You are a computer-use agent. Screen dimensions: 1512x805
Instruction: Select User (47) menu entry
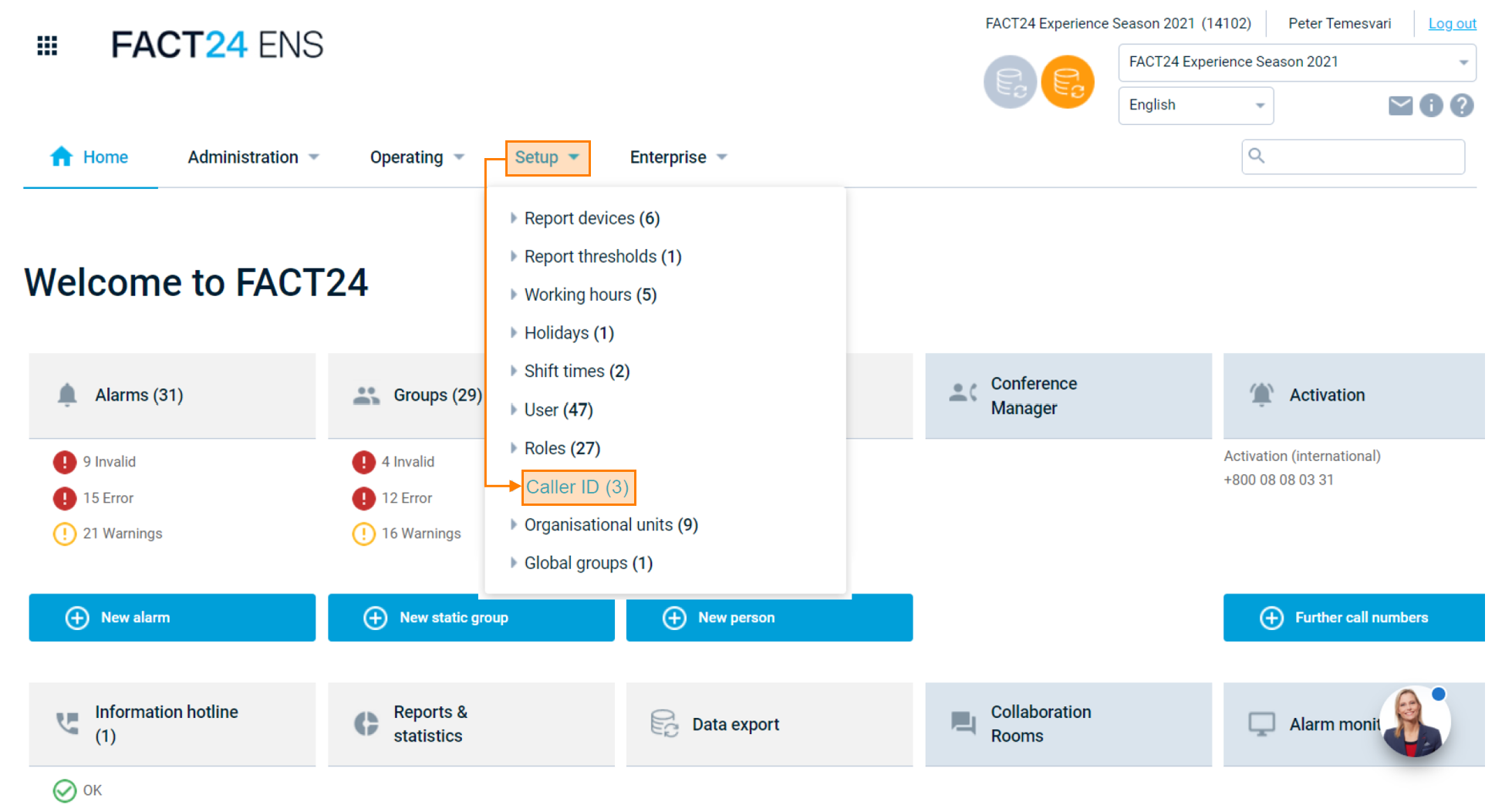coord(559,410)
